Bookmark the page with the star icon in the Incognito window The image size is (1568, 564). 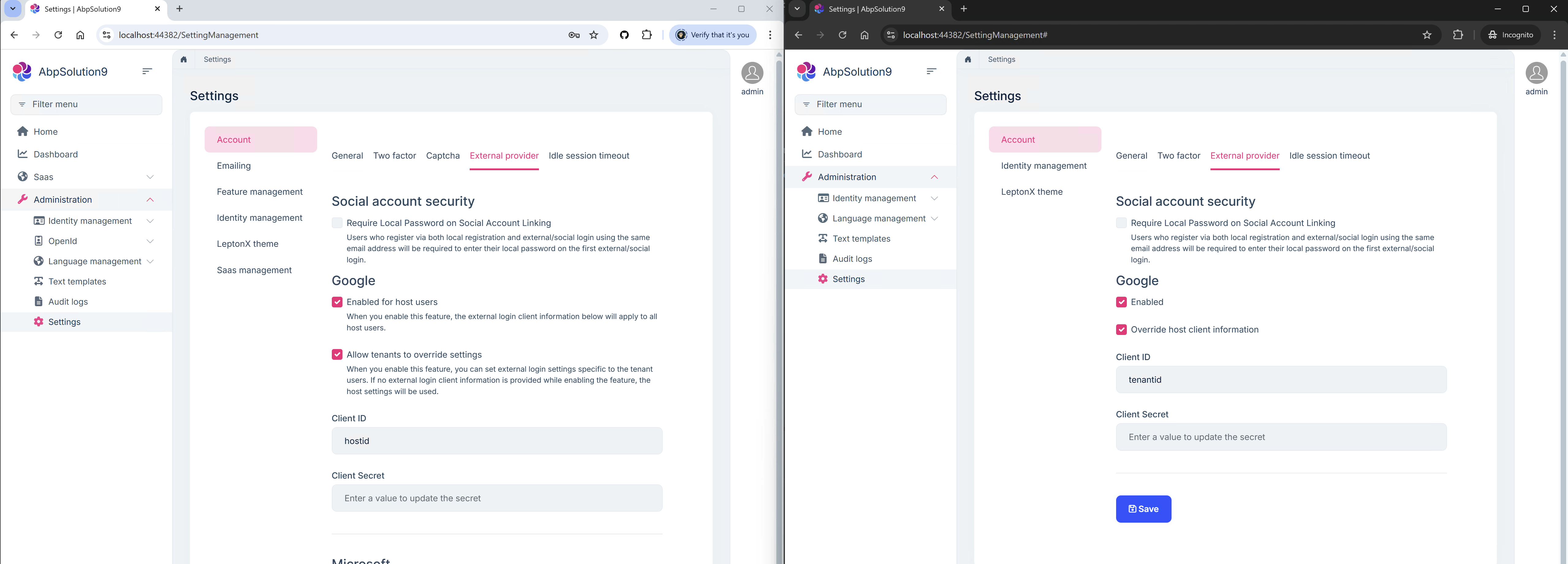point(1427,35)
